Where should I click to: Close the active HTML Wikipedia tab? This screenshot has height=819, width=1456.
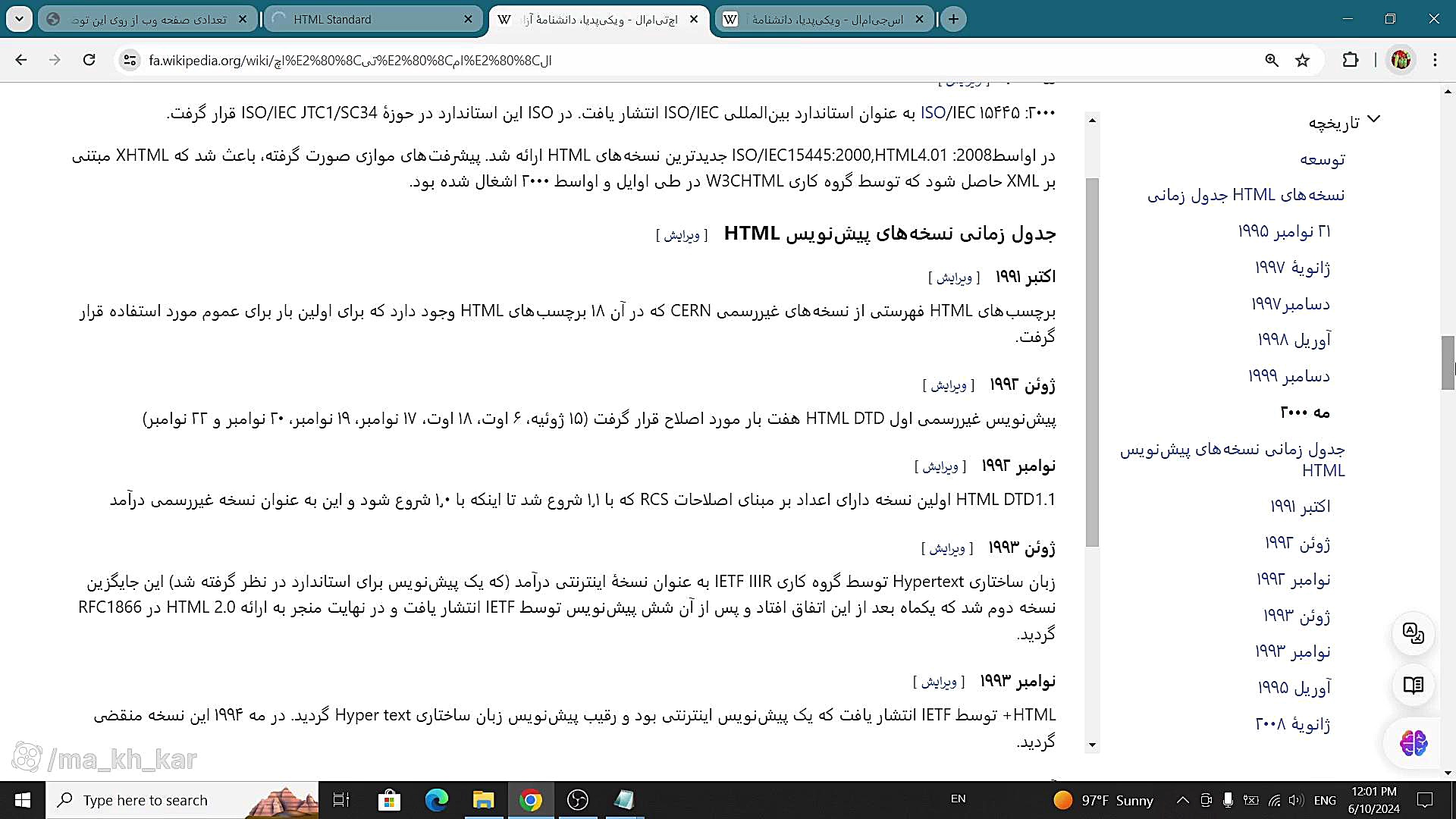coord(694,19)
